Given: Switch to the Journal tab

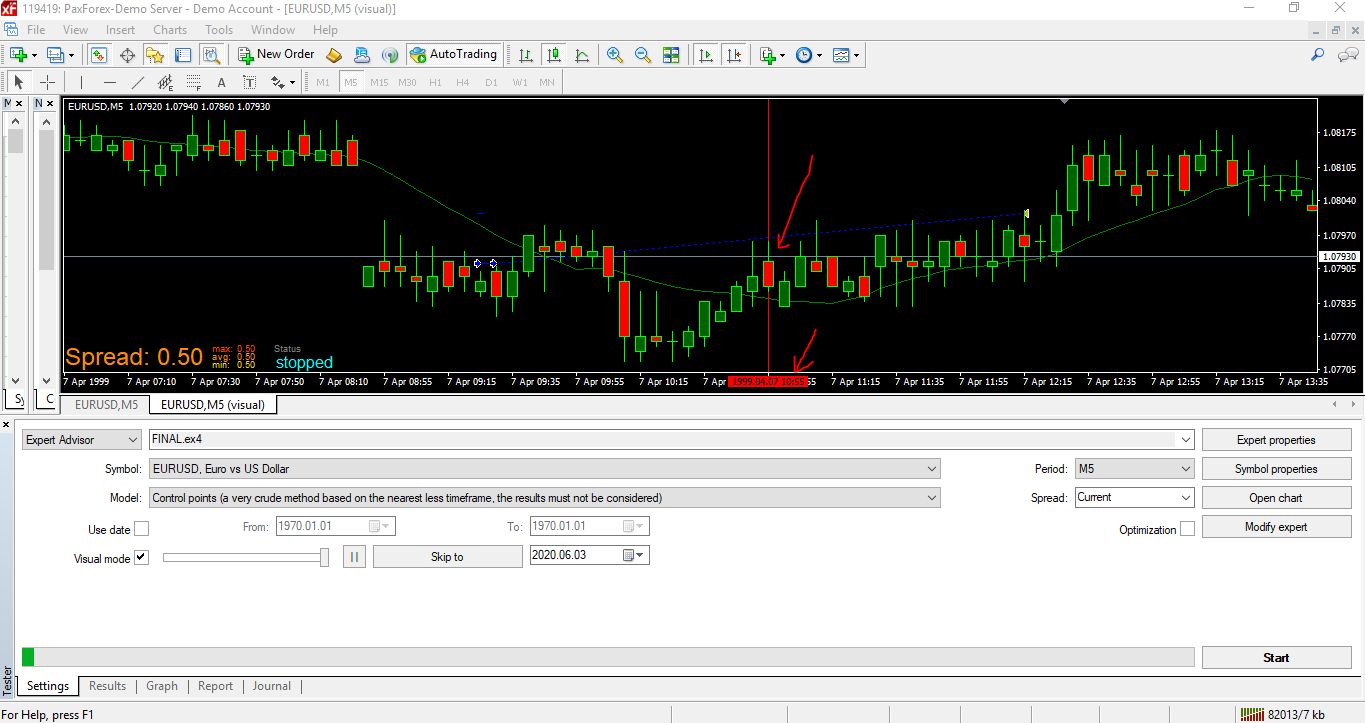Looking at the screenshot, I should (271, 686).
